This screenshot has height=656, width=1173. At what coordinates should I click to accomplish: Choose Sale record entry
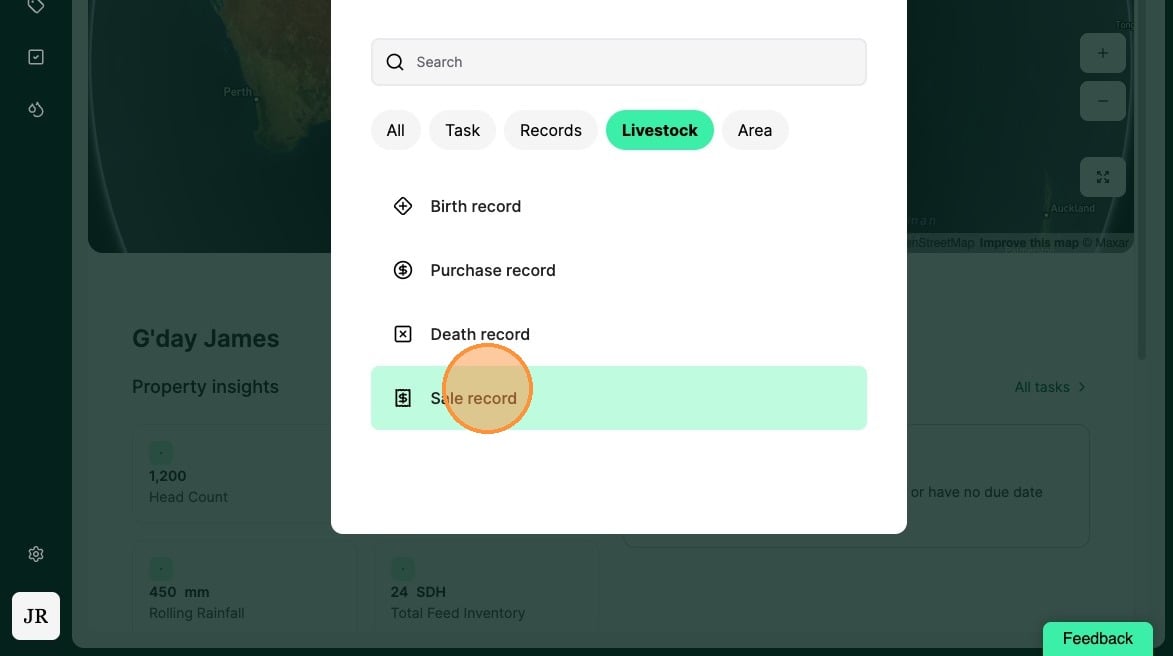tap(619, 398)
